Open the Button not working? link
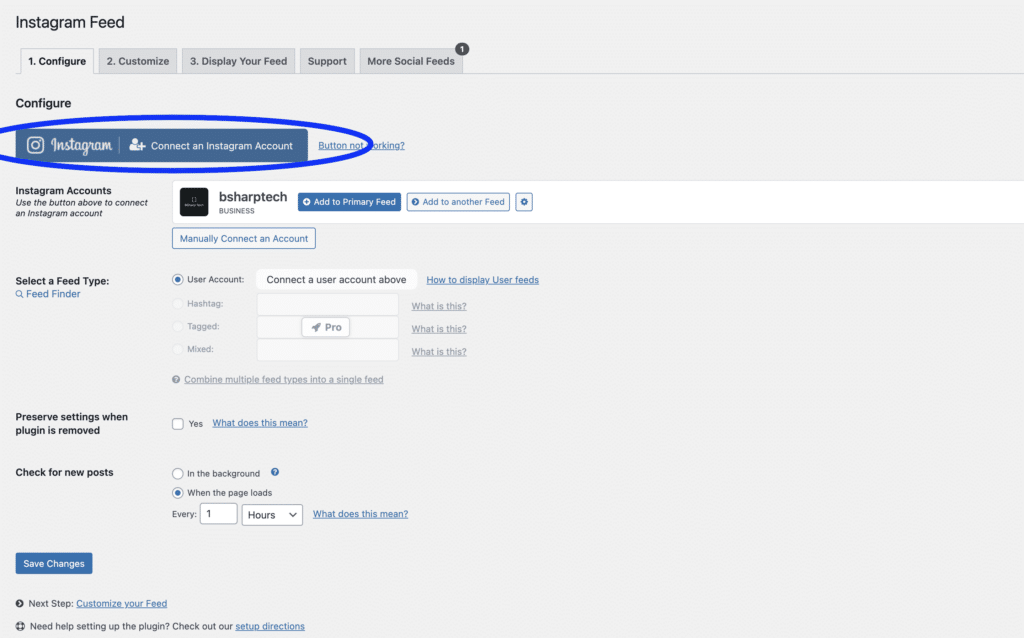This screenshot has height=638, width=1024. 361,146
